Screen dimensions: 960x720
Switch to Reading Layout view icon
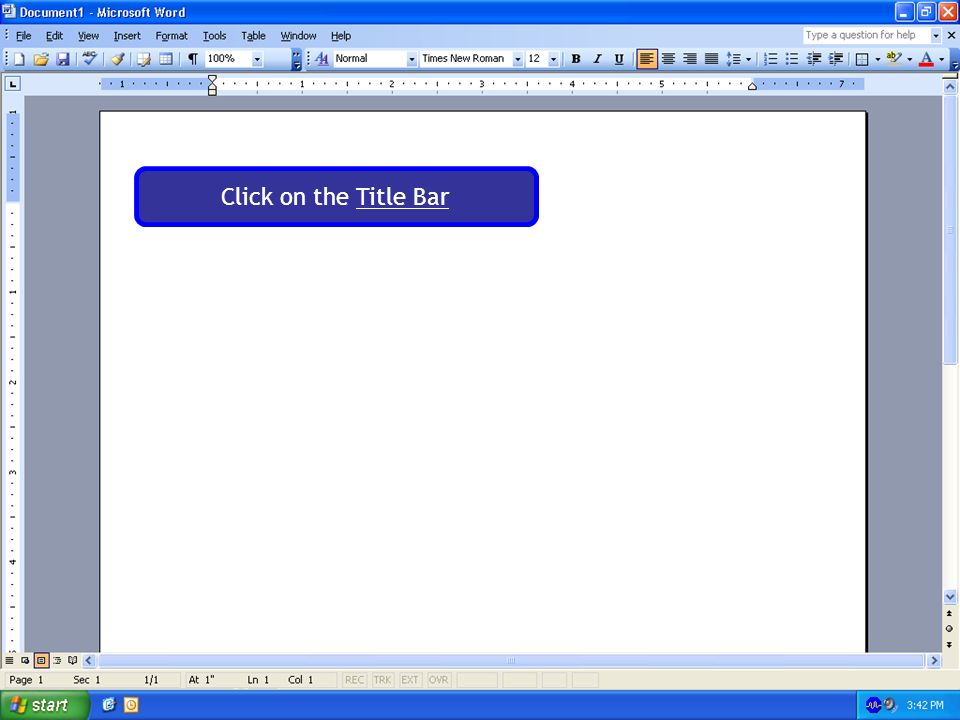[x=73, y=661]
